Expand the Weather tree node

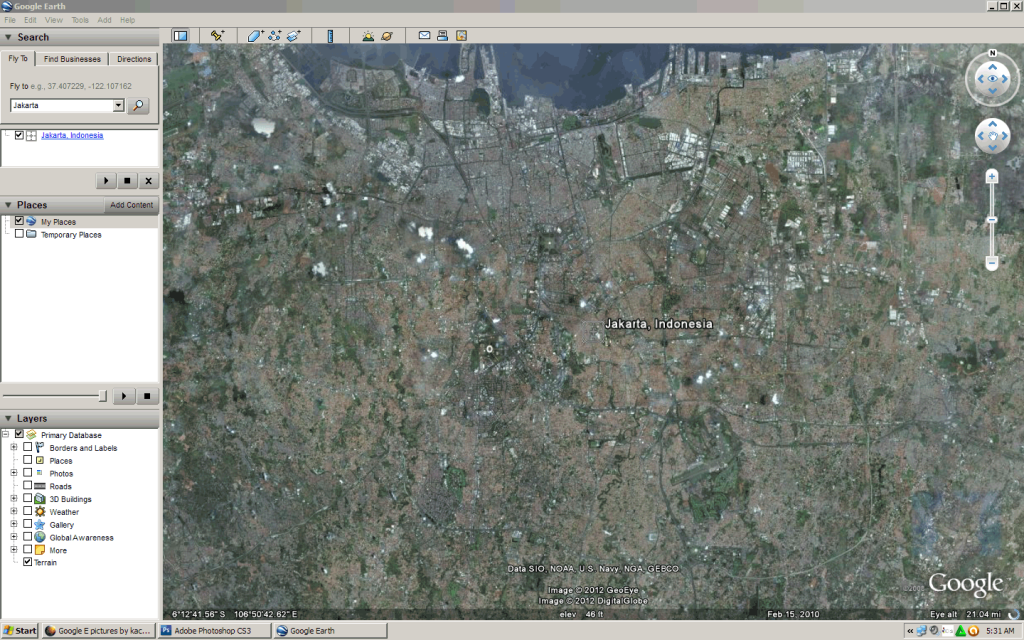click(14, 511)
